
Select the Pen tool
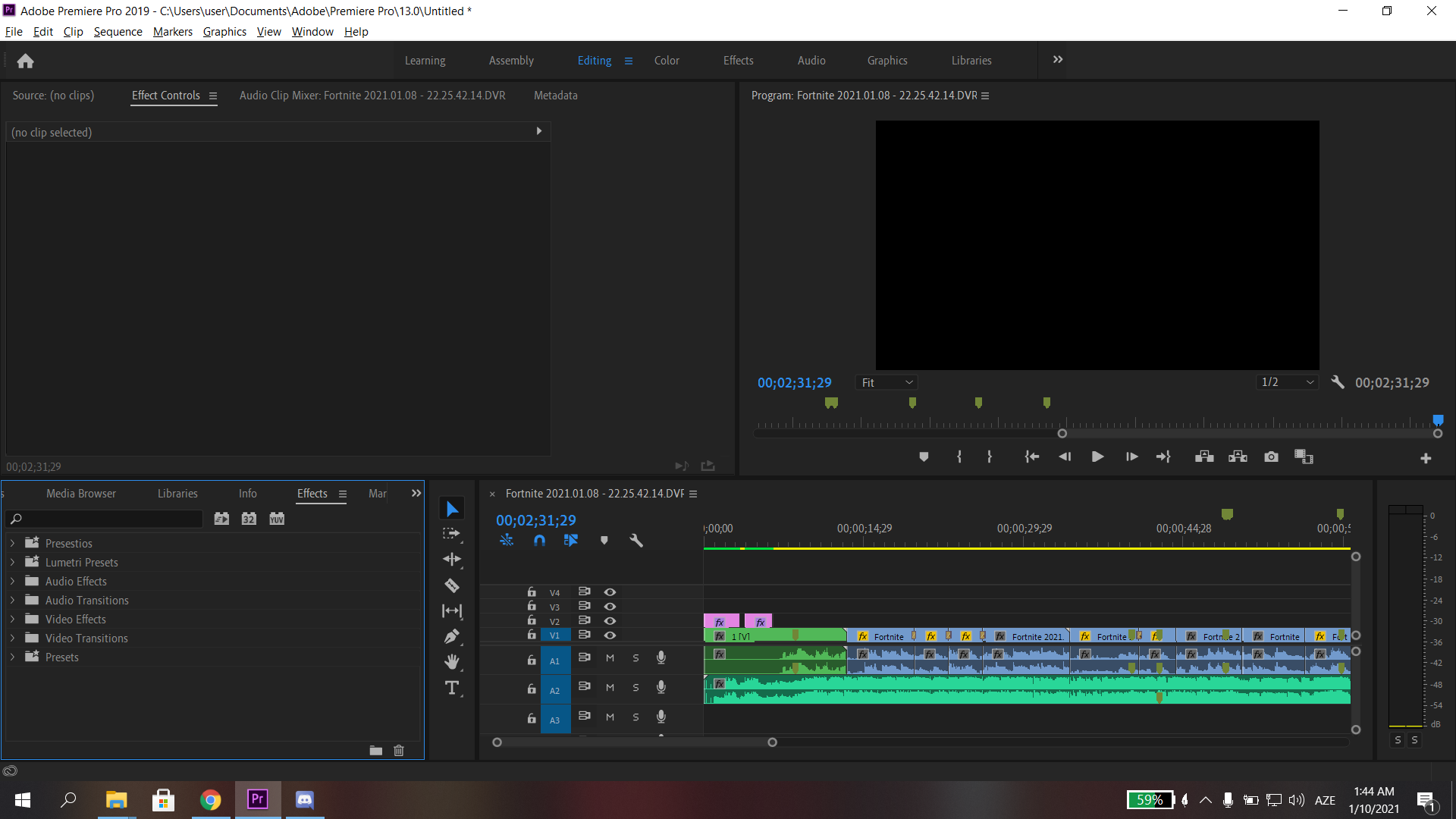tap(452, 636)
